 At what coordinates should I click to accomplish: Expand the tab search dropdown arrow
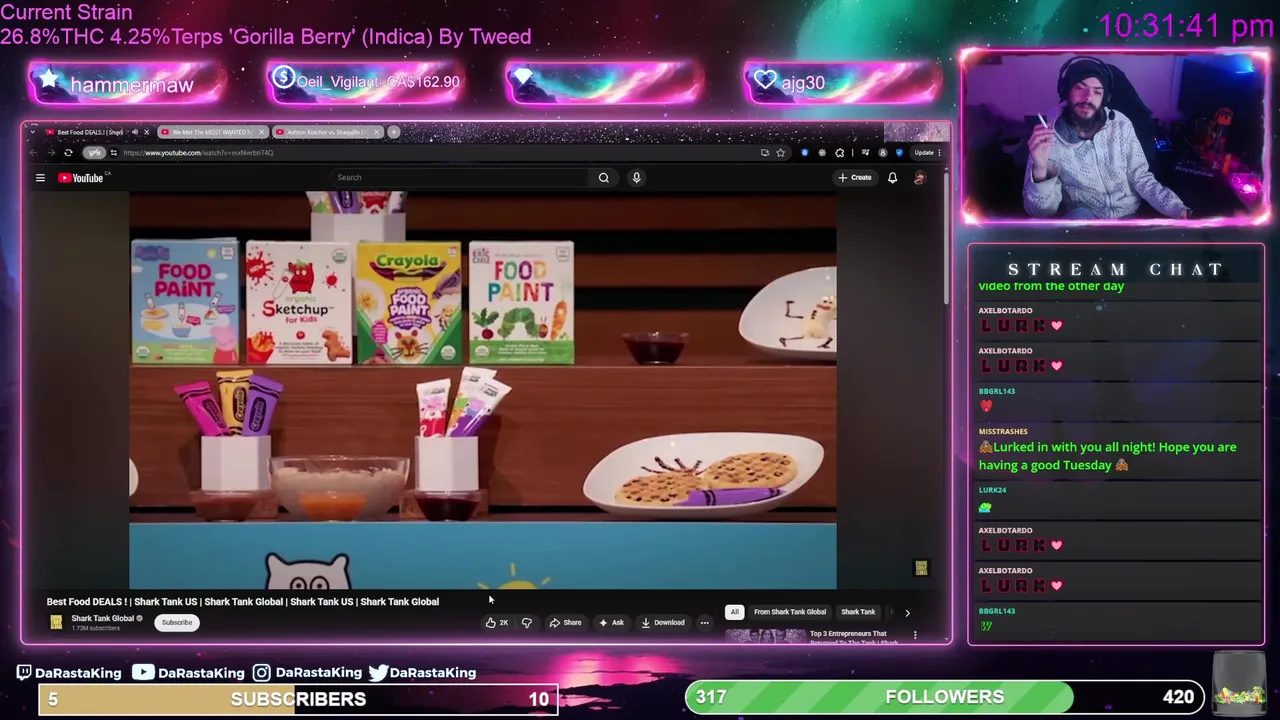click(33, 132)
